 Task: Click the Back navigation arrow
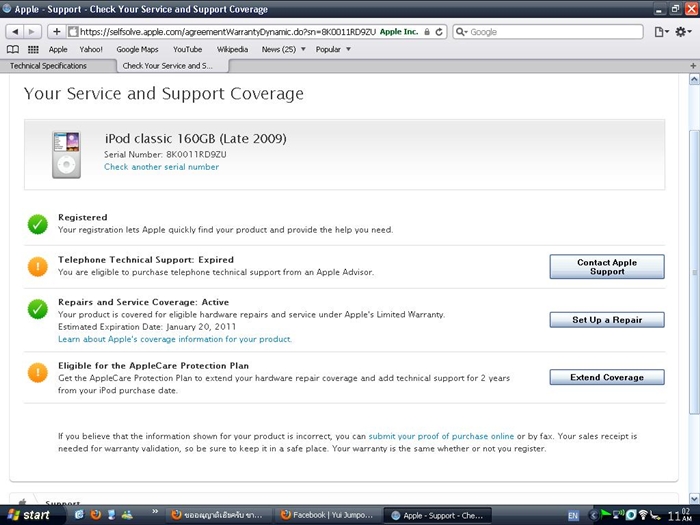pyautogui.click(x=13, y=32)
